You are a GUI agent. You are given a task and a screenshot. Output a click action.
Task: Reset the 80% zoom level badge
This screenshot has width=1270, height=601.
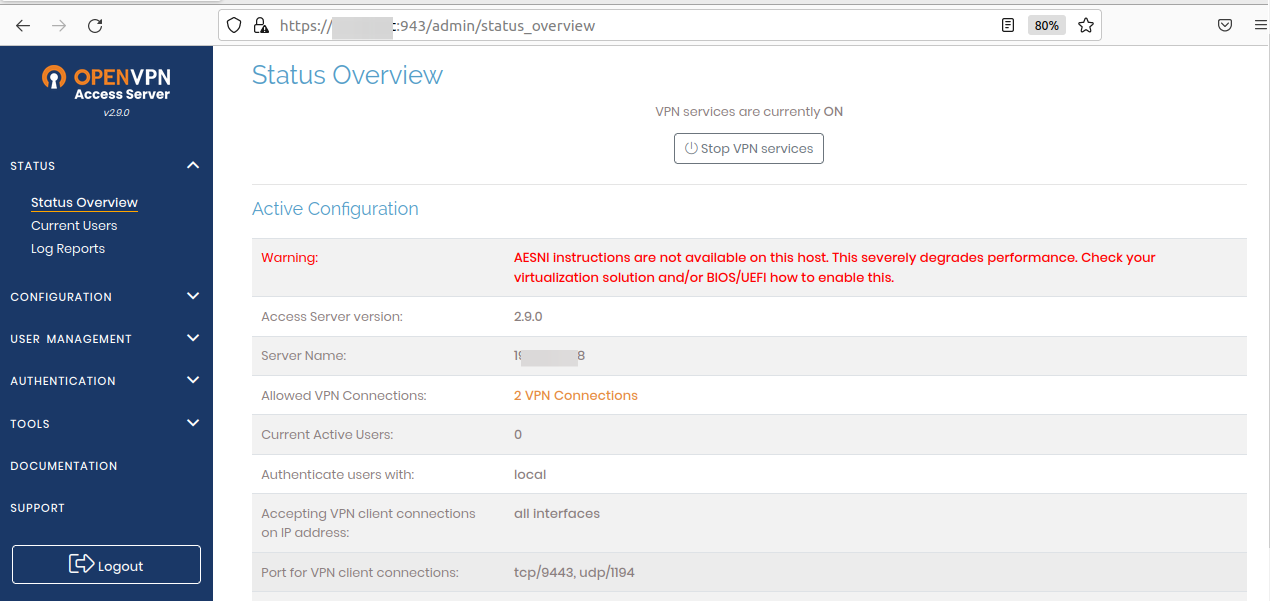[1047, 25]
